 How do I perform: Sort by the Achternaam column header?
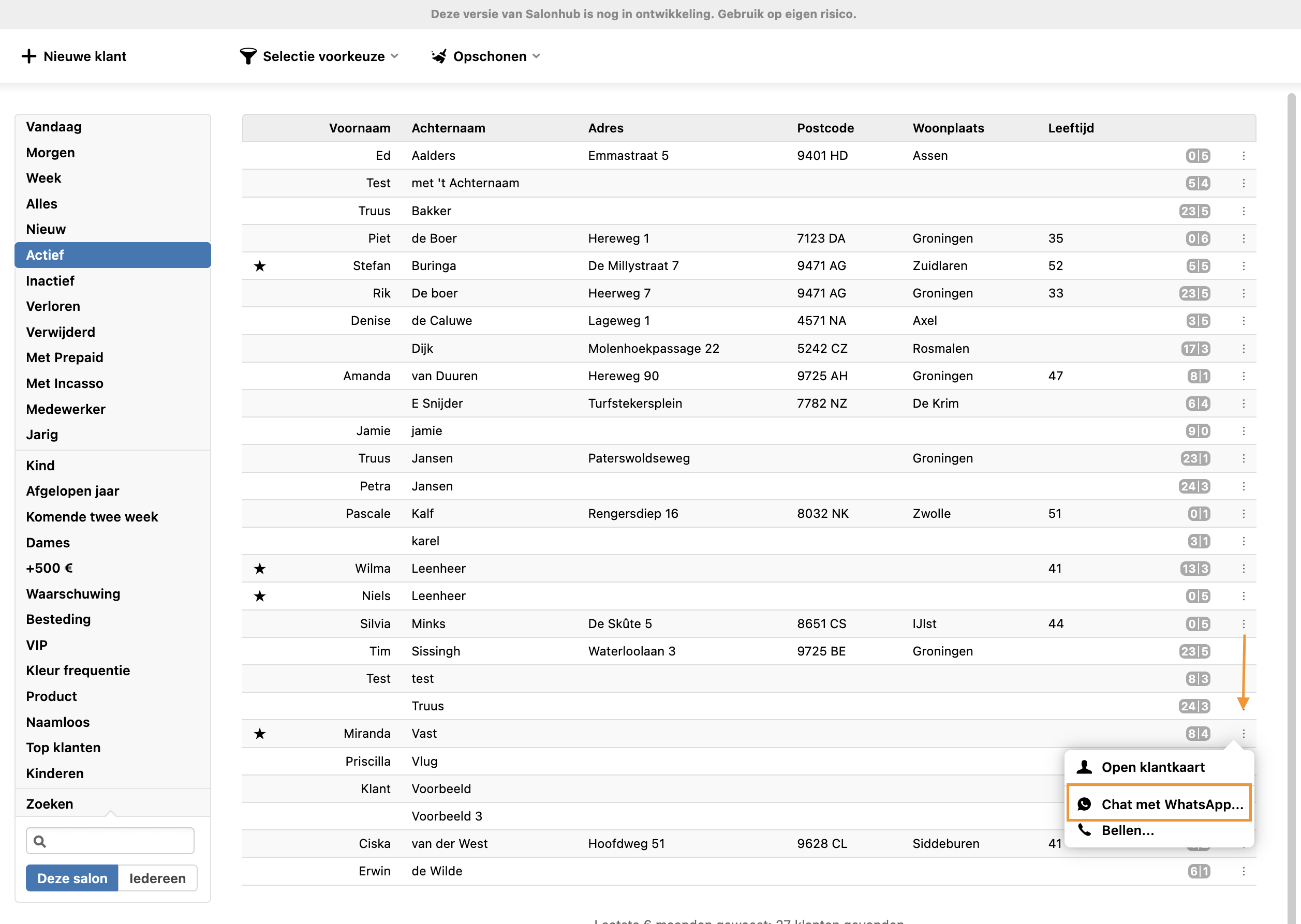(x=448, y=128)
